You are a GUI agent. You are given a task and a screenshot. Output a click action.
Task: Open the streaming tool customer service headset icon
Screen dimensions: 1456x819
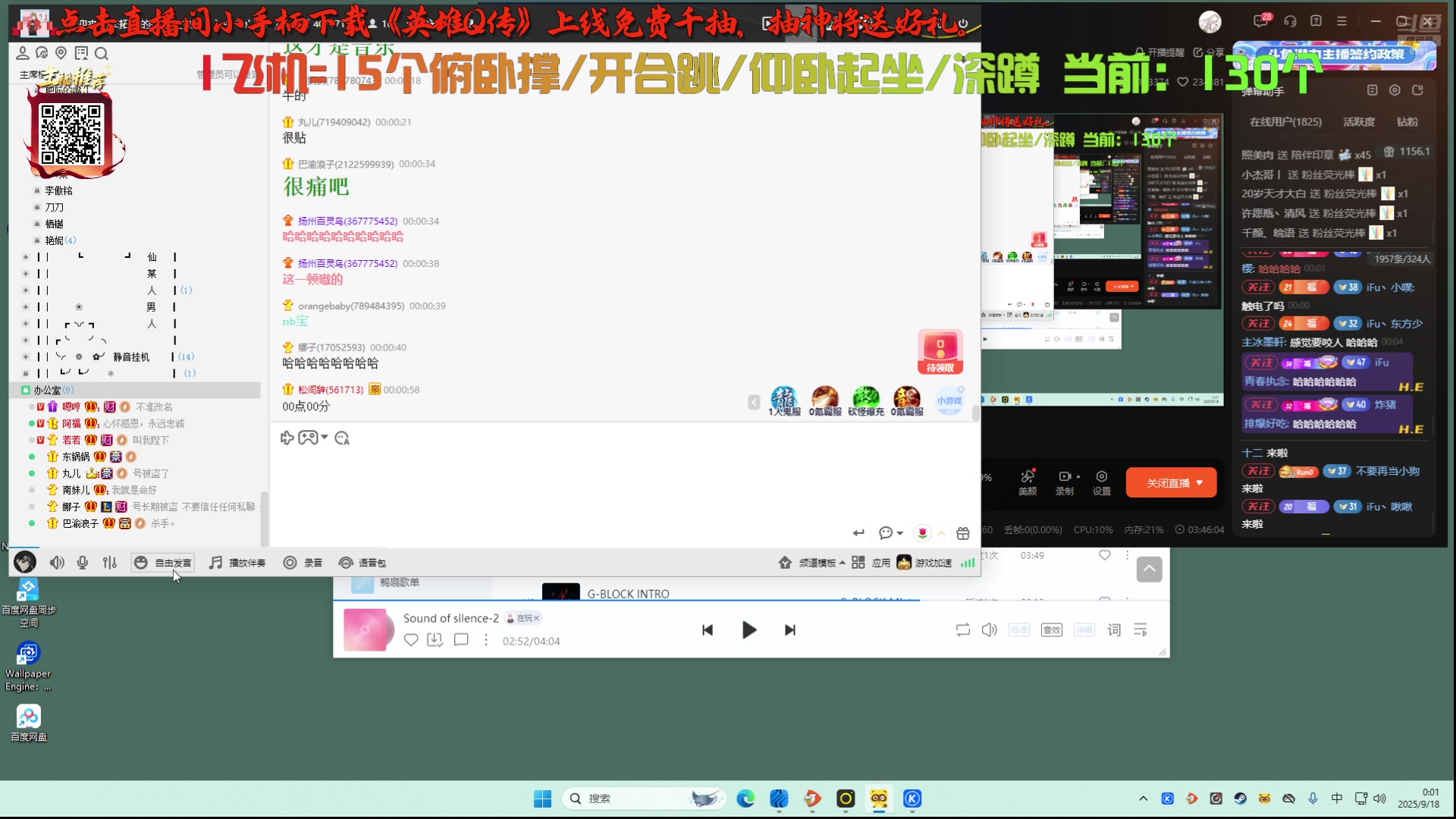click(x=1290, y=21)
